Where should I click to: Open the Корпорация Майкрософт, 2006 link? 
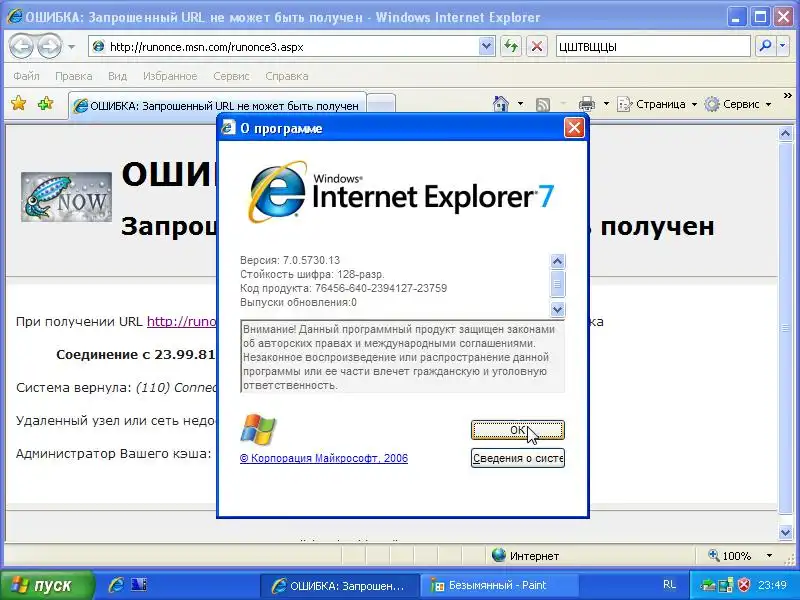coord(324,458)
